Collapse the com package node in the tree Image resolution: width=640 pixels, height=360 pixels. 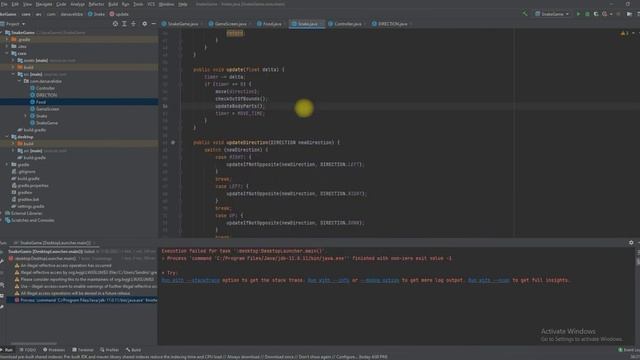[20, 81]
